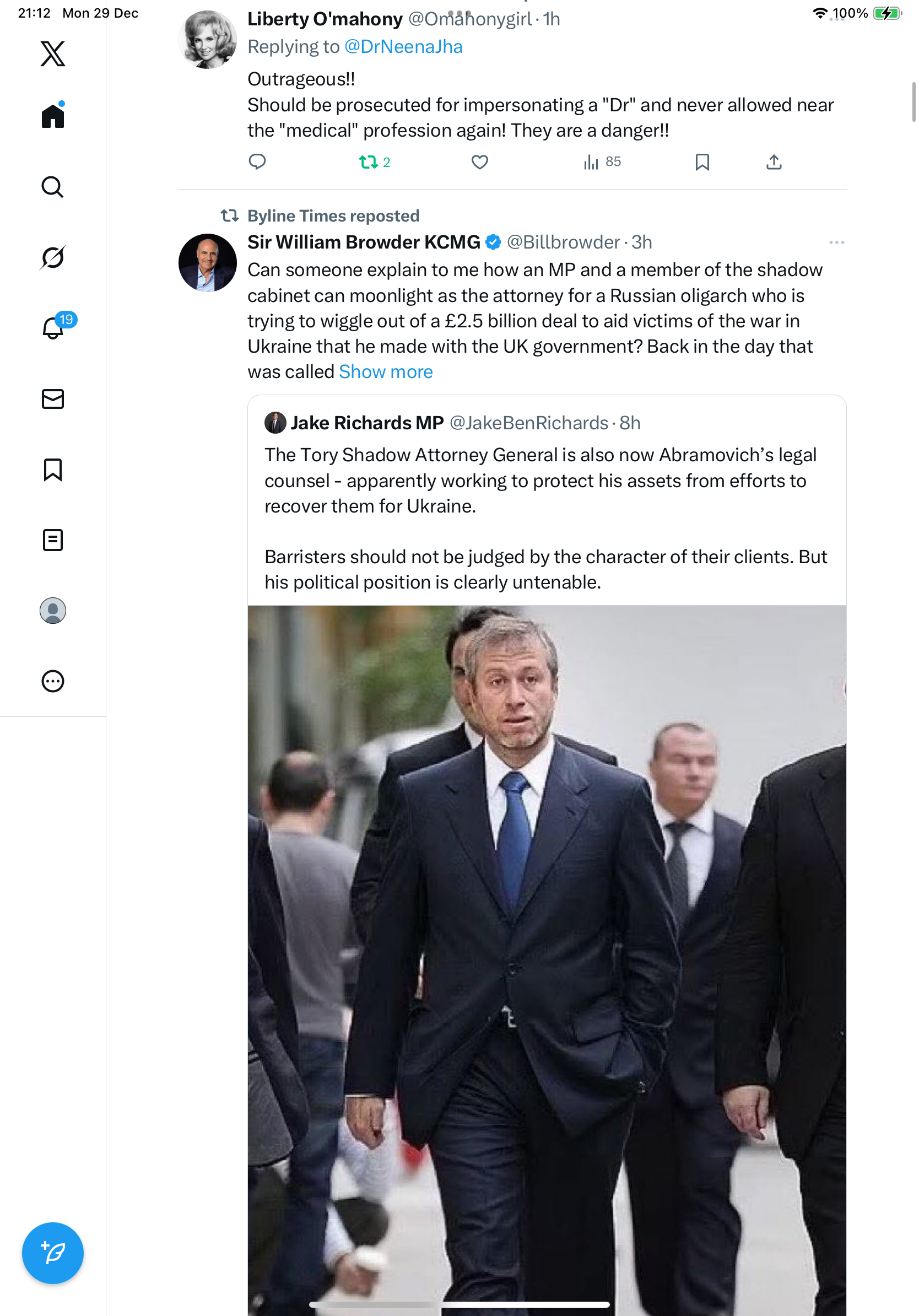The image size is (919, 1316).
Task: Open Grok from the sidebar
Action: [53, 257]
